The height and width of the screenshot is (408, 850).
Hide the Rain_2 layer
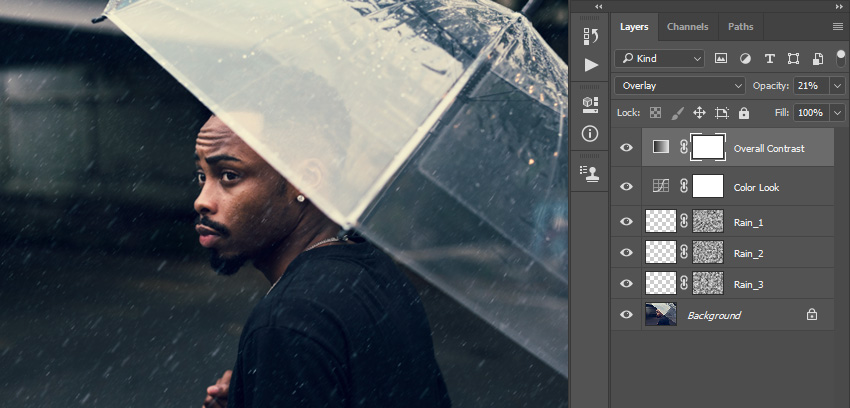[x=627, y=252]
